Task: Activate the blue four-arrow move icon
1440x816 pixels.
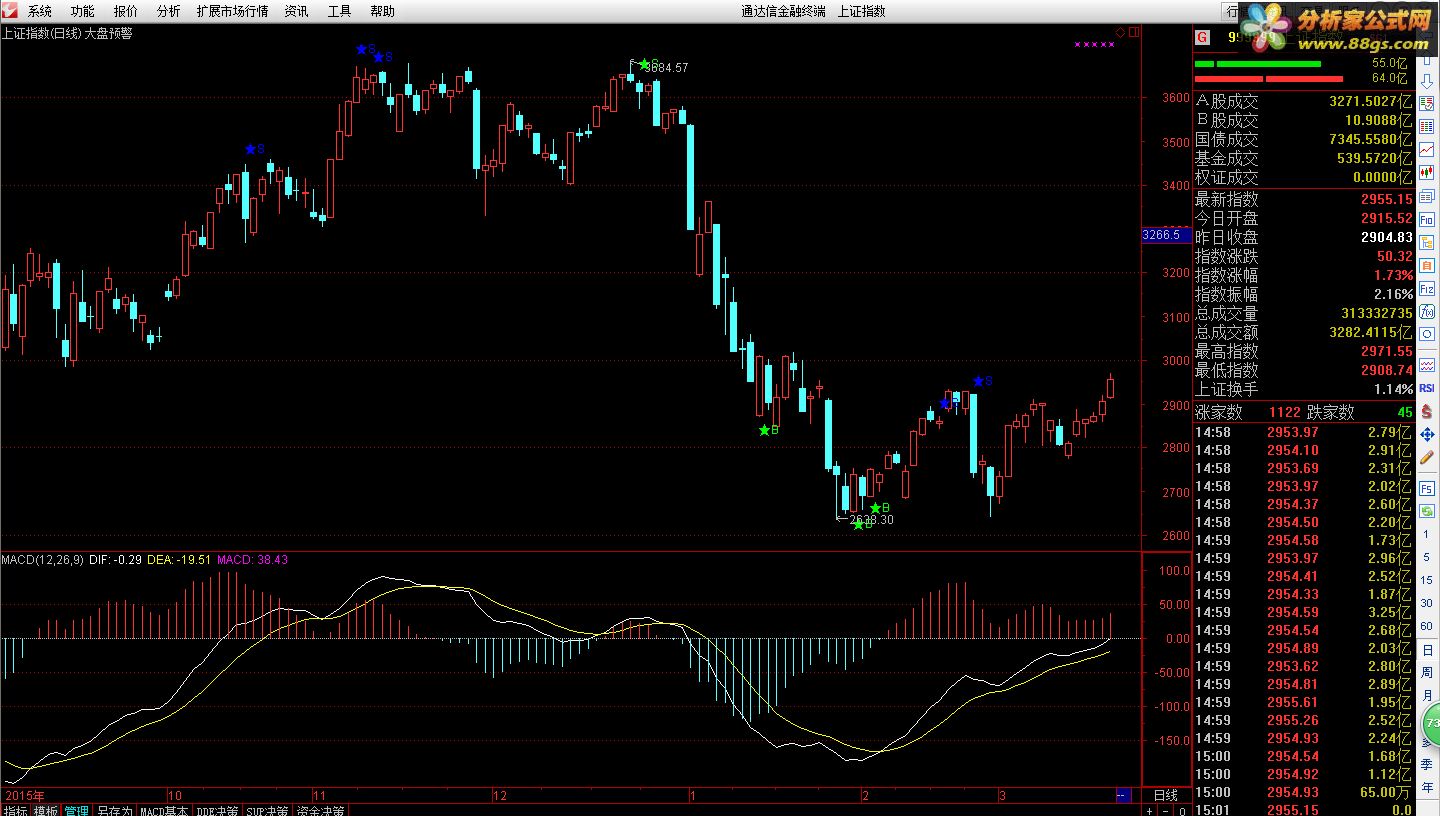Action: click(1427, 434)
